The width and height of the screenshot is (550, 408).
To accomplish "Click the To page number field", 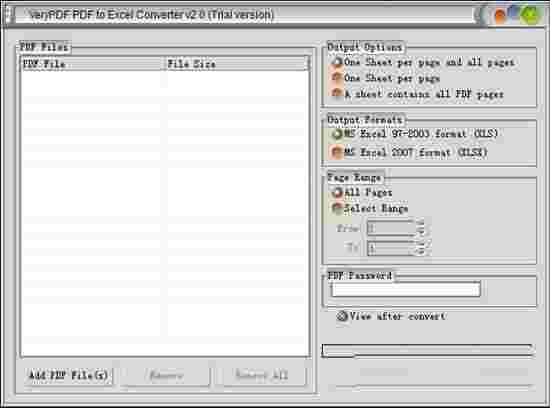I will [391, 248].
